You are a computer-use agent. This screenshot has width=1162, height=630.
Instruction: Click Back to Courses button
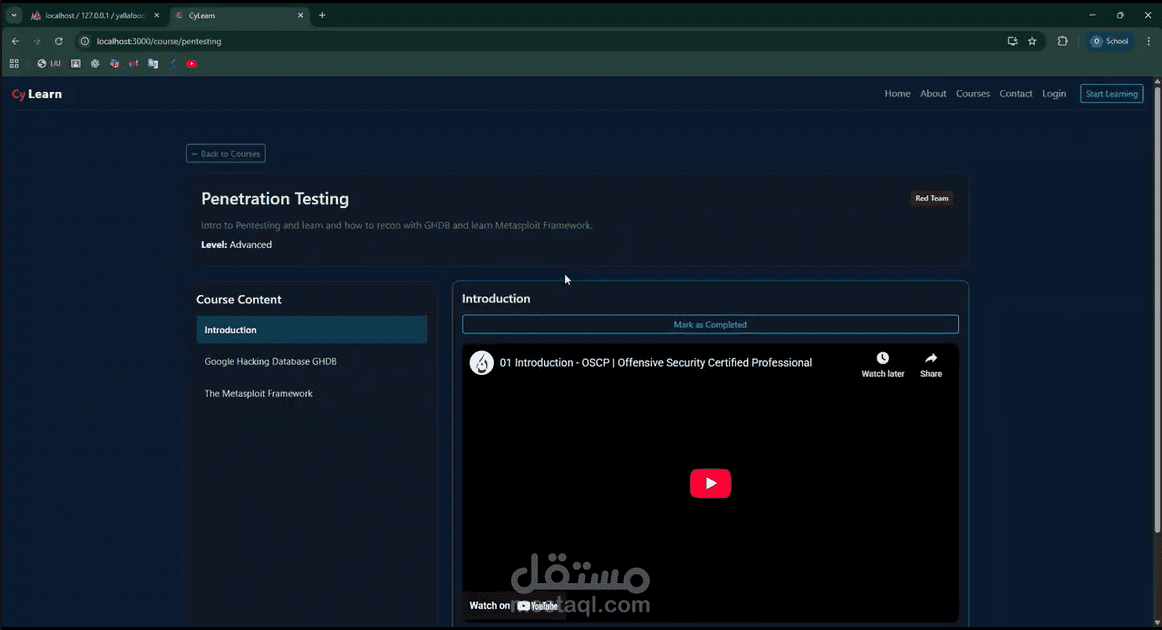[226, 153]
